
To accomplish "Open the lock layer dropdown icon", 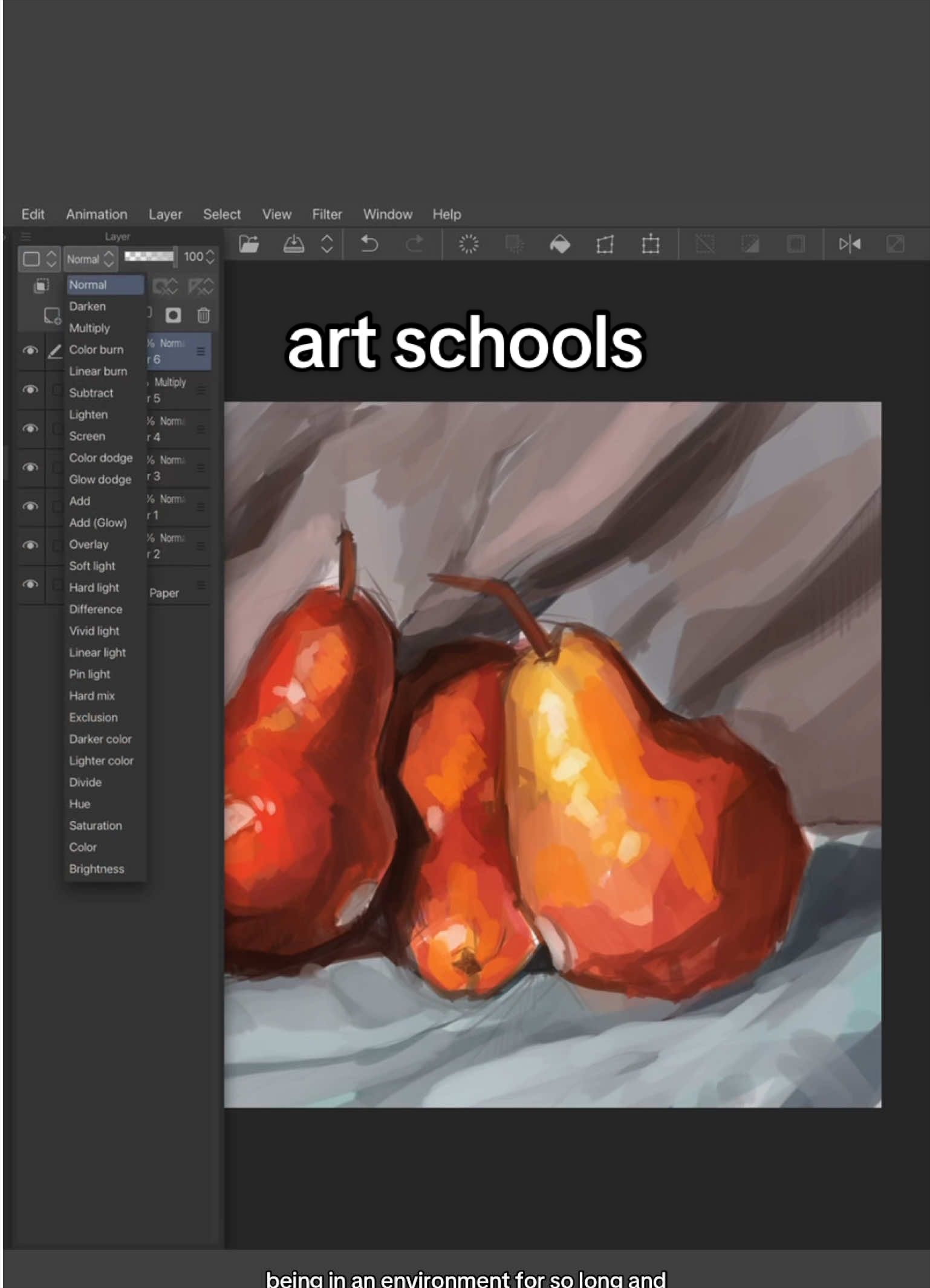I will click(x=166, y=285).
